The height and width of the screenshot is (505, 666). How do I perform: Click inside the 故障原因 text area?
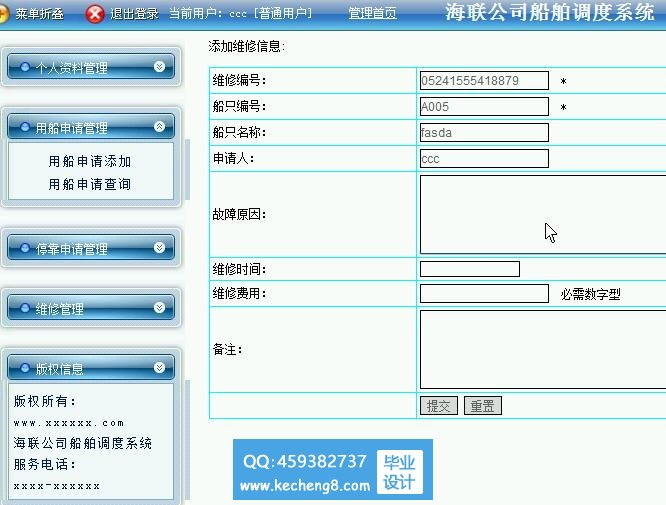pyautogui.click(x=543, y=214)
